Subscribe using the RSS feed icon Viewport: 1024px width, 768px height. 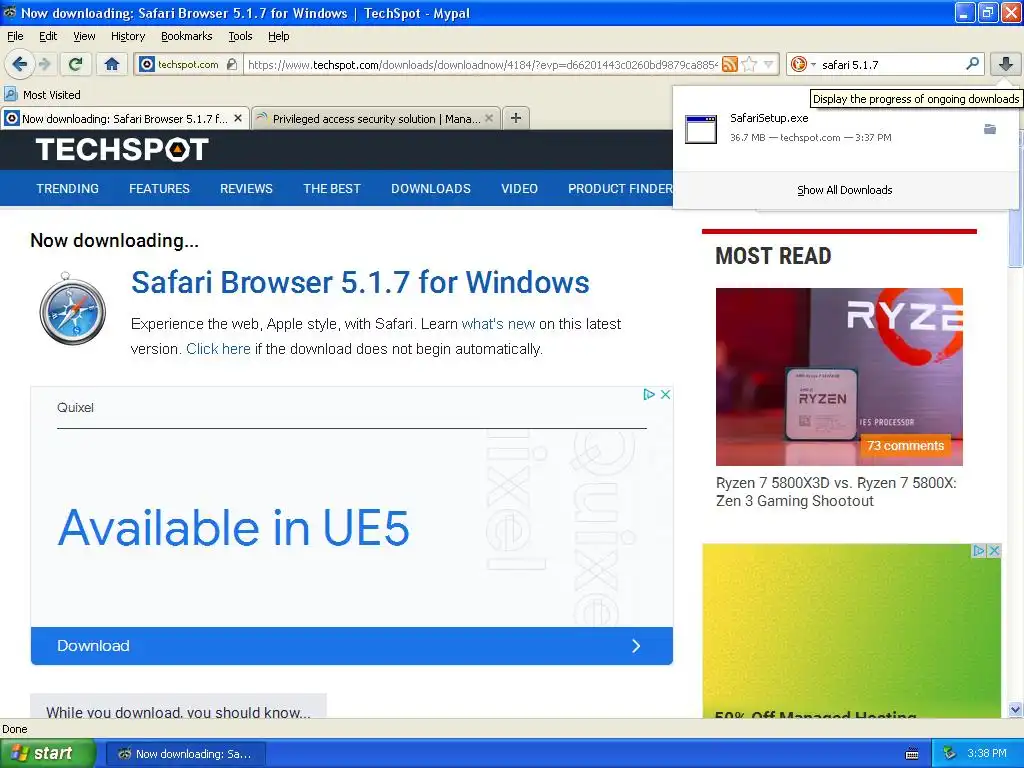730,64
